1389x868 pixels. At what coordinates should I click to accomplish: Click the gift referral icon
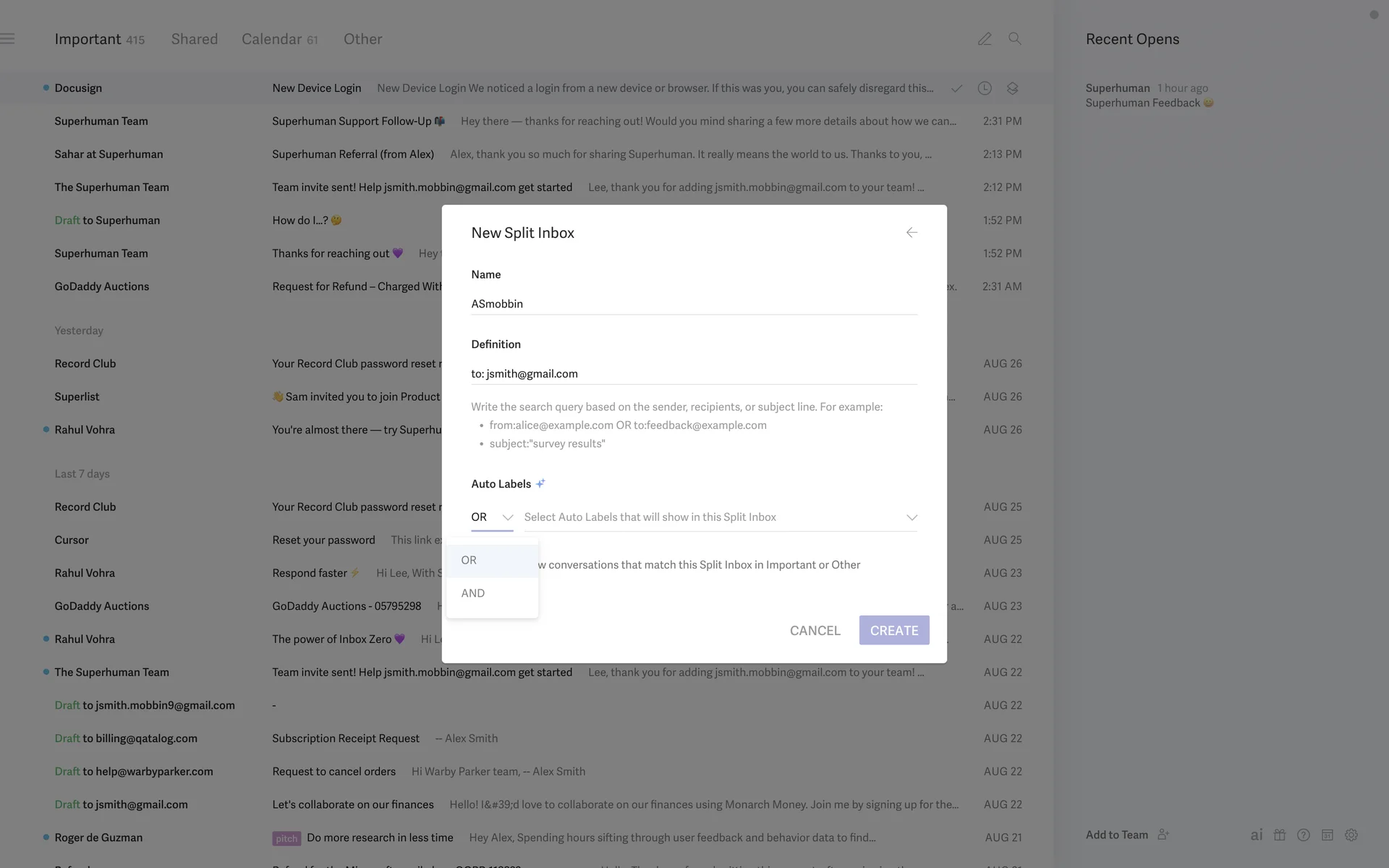1280,835
